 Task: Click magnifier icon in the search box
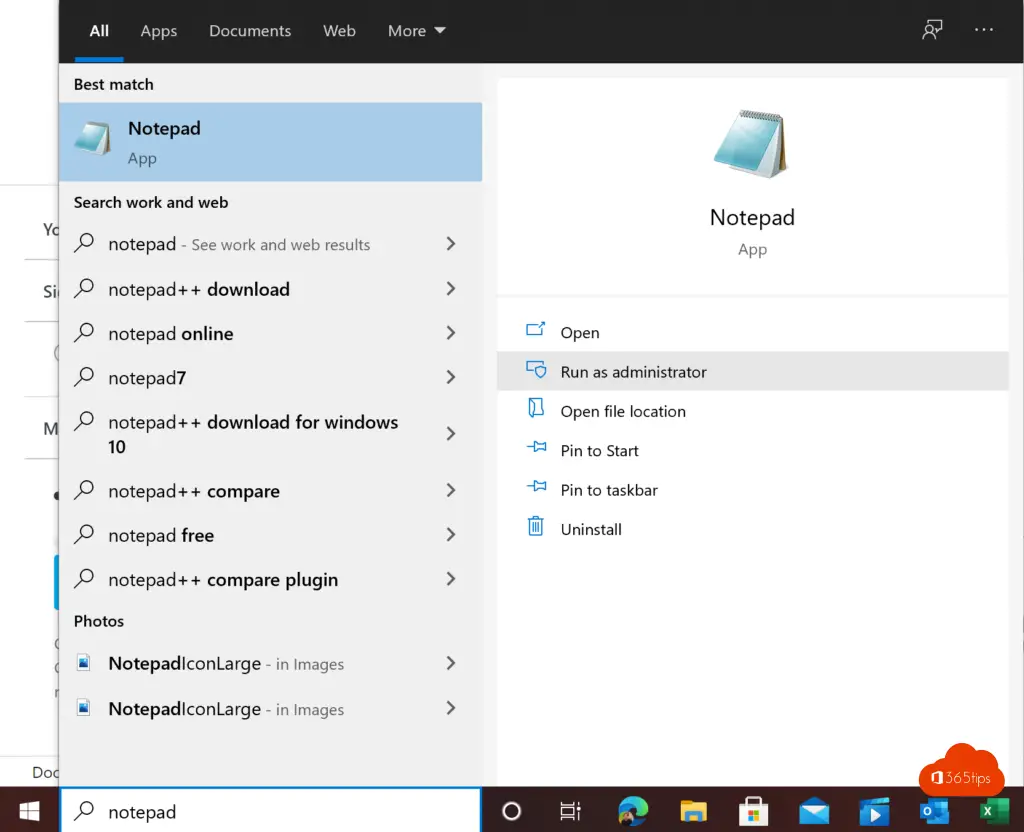click(x=84, y=810)
